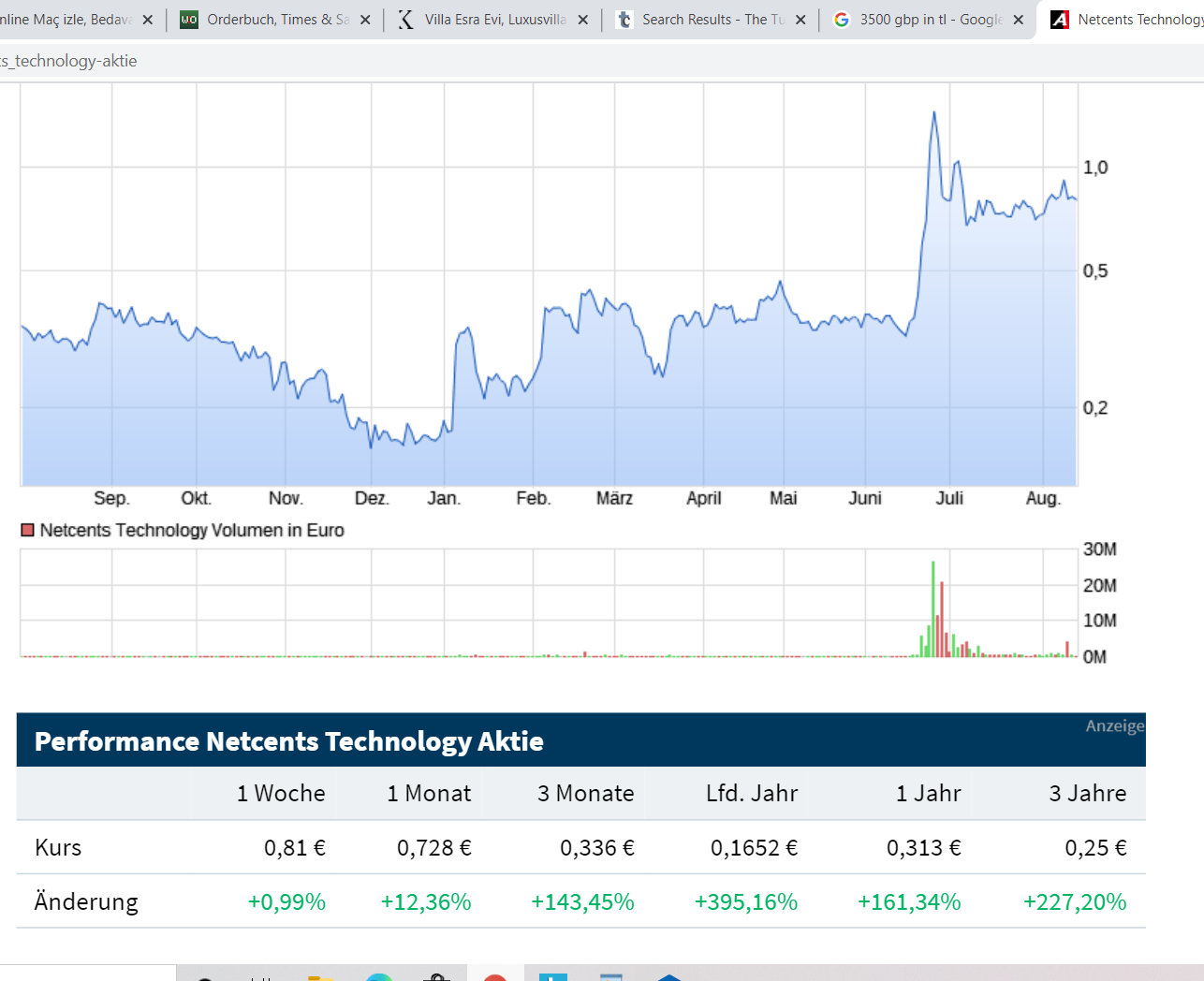Activate the "3500 gbp in tl - Google" tab
This screenshot has width=1204, height=981.
(x=922, y=18)
